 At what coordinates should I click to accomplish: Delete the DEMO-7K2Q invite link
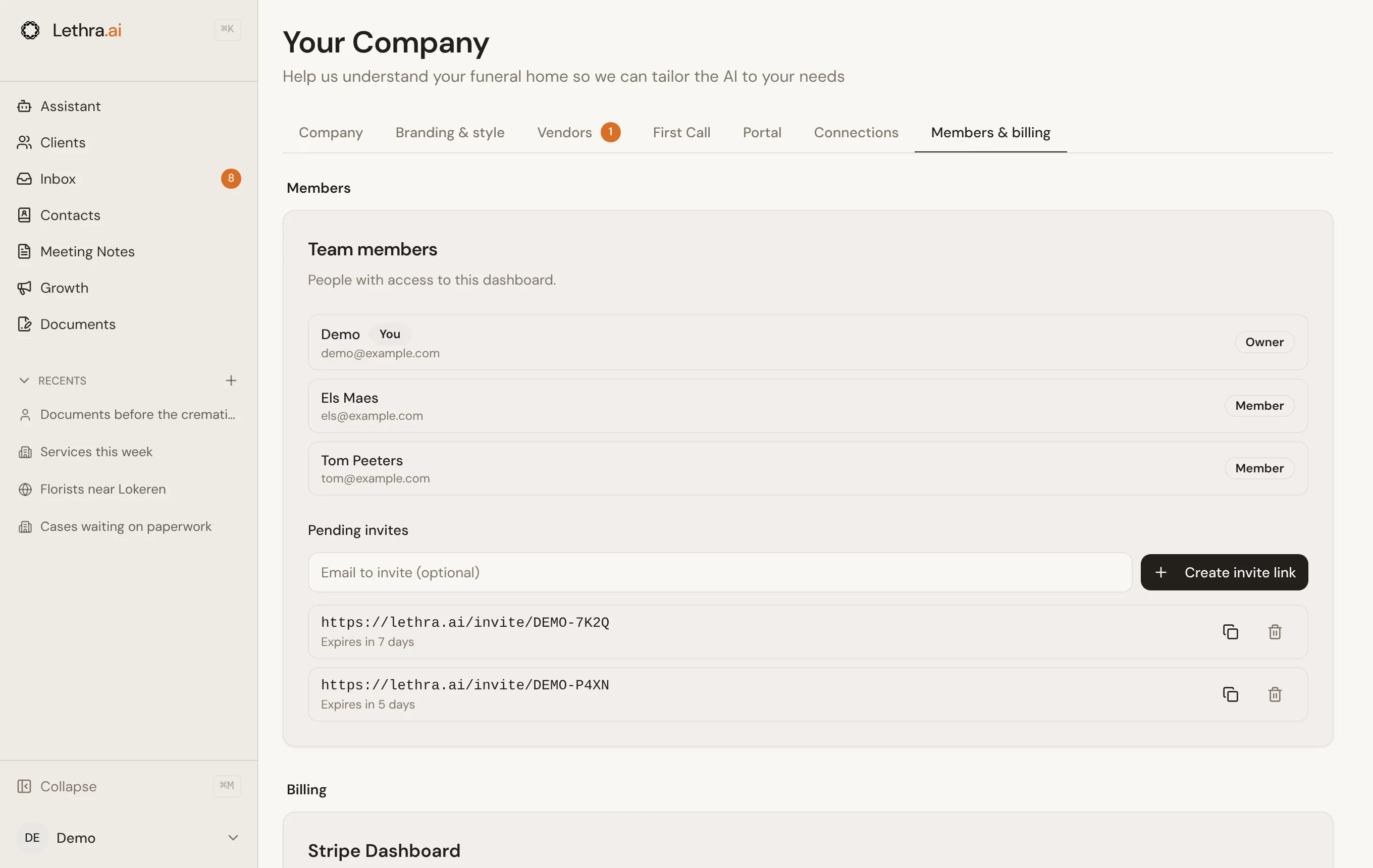1275,631
